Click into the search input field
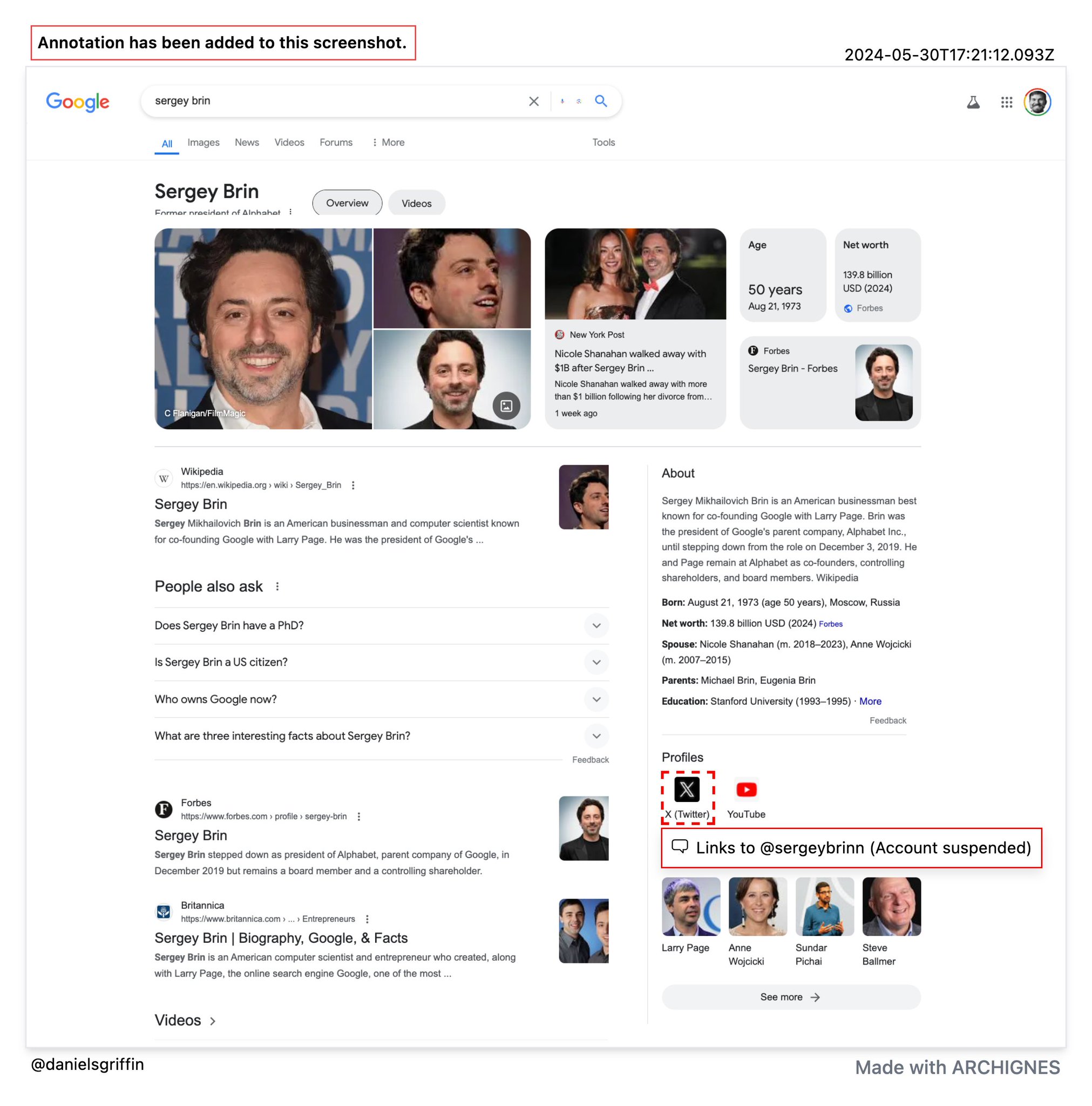This screenshot has height=1106, width=1092. tap(338, 101)
